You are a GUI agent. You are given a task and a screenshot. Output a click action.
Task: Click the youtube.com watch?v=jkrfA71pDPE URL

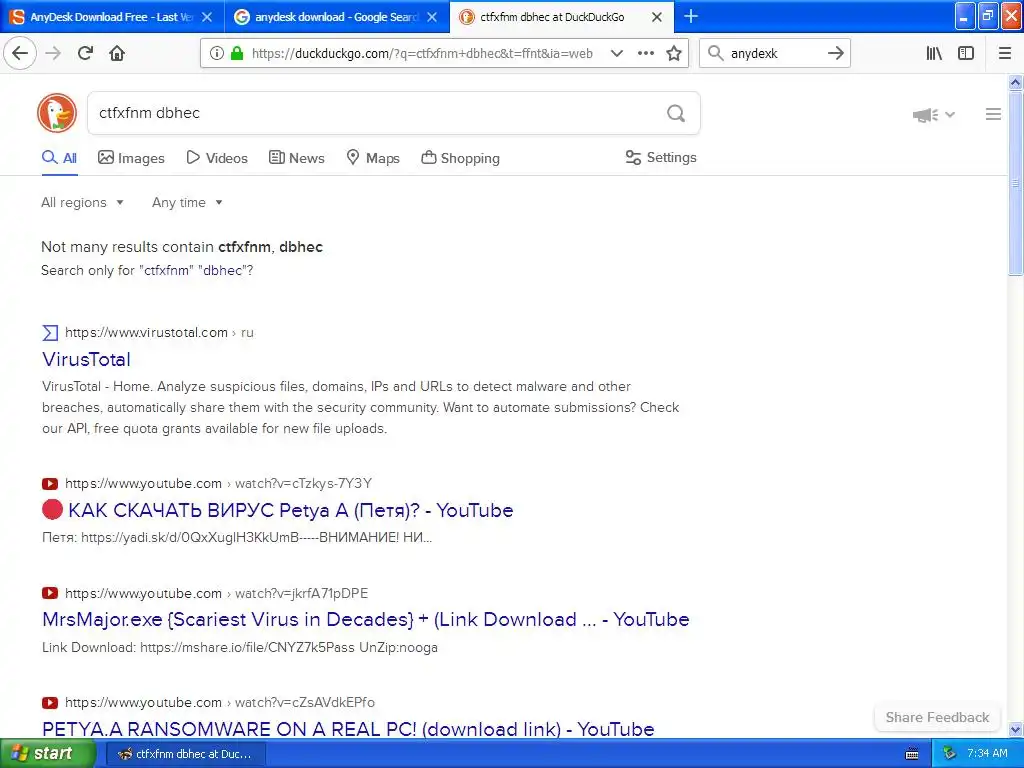[x=216, y=593]
